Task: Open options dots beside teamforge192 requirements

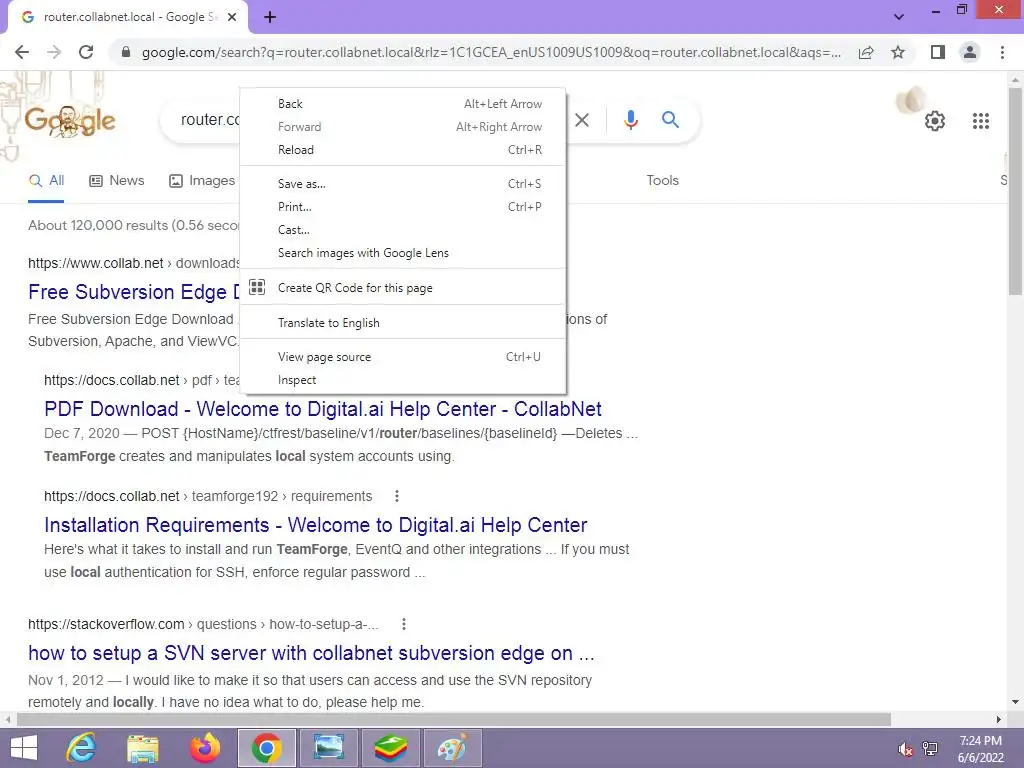Action: pyautogui.click(x=396, y=496)
